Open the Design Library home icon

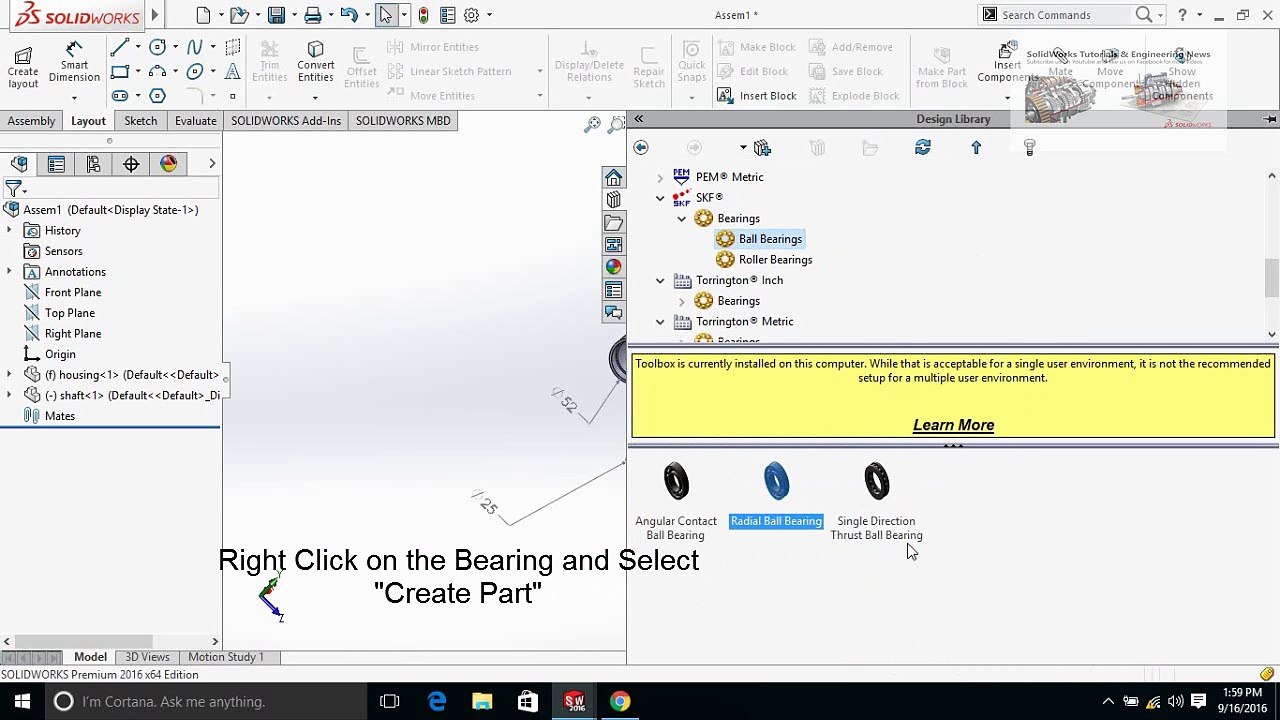613,177
